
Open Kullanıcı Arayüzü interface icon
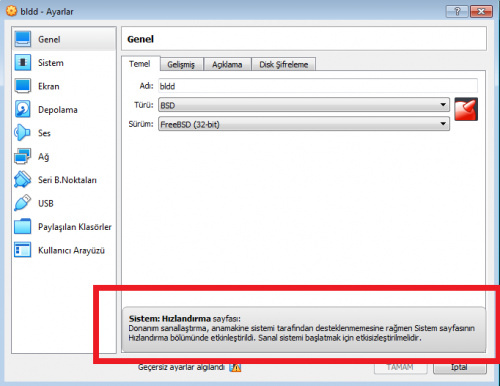coord(23,250)
